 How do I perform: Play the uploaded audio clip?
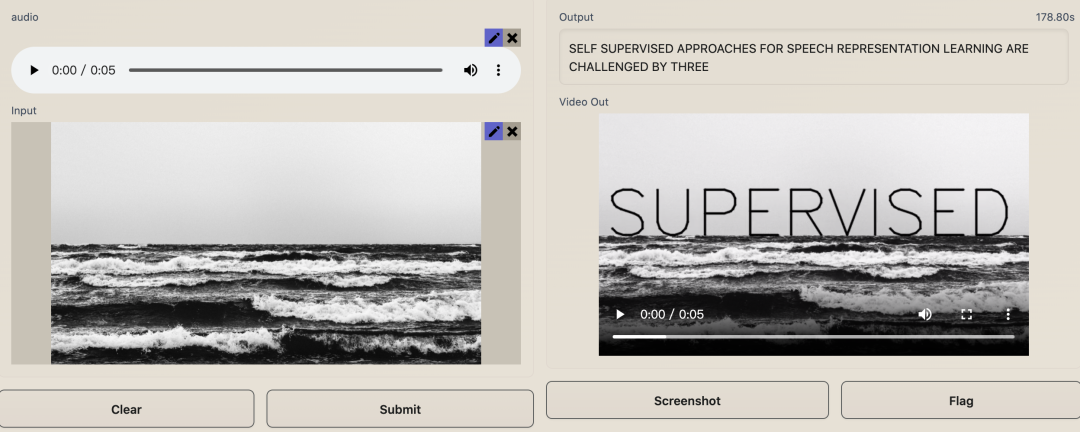[x=34, y=70]
